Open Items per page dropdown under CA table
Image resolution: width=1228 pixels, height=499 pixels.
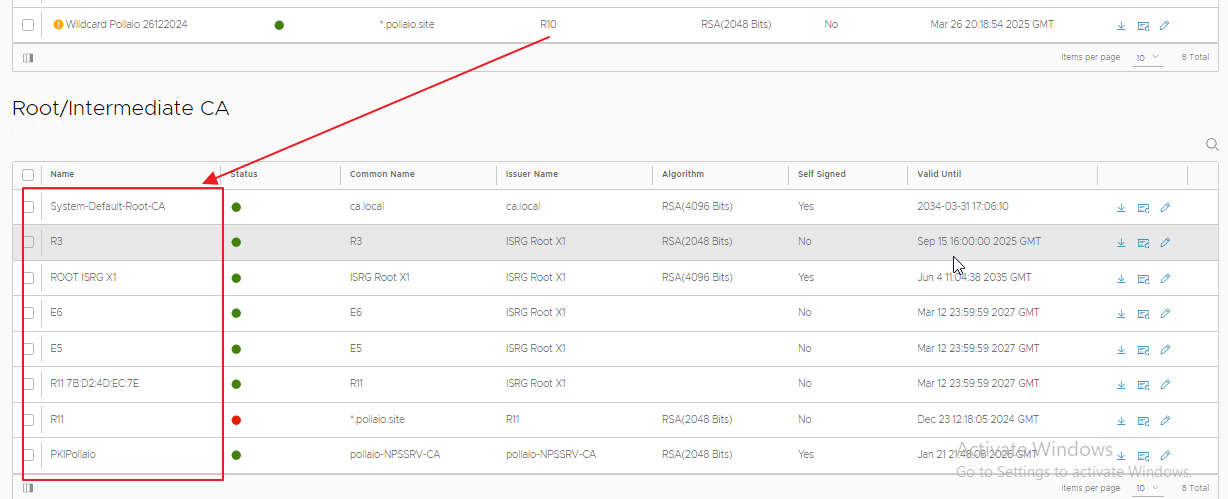click(1147, 488)
